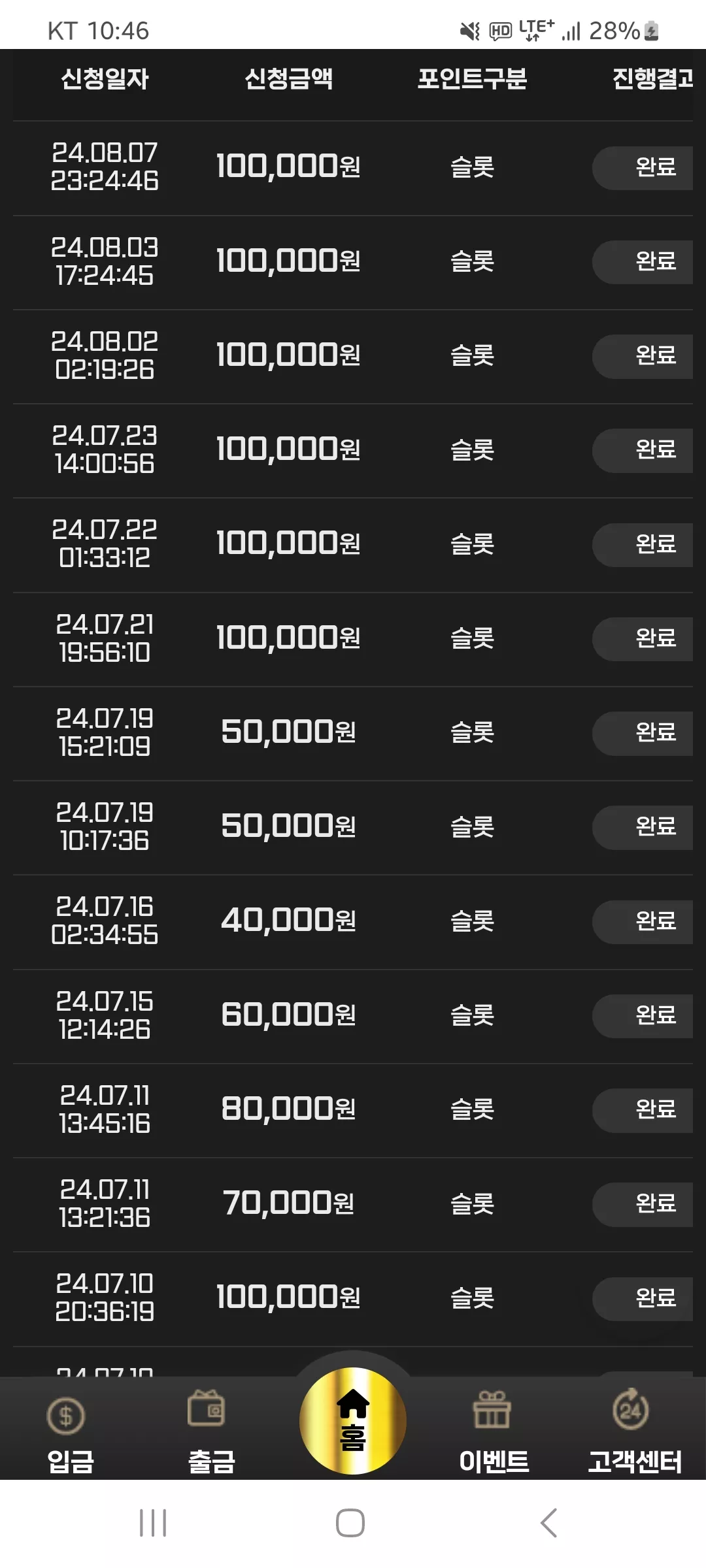Select the 진행결과 column header

tap(652, 79)
